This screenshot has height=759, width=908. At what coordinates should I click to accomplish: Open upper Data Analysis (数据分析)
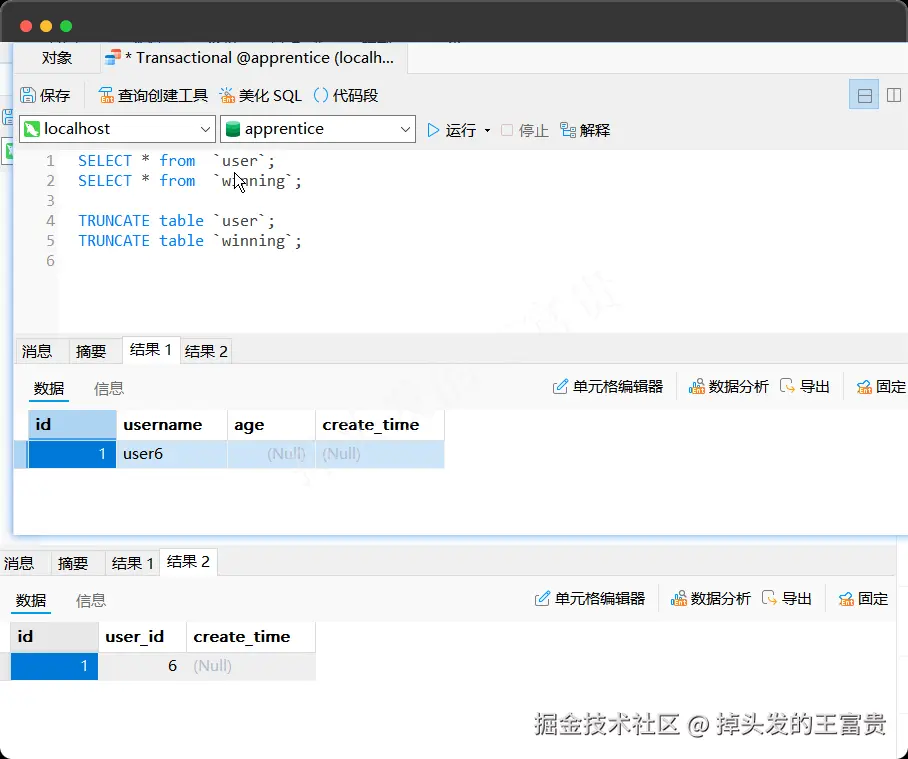click(728, 386)
